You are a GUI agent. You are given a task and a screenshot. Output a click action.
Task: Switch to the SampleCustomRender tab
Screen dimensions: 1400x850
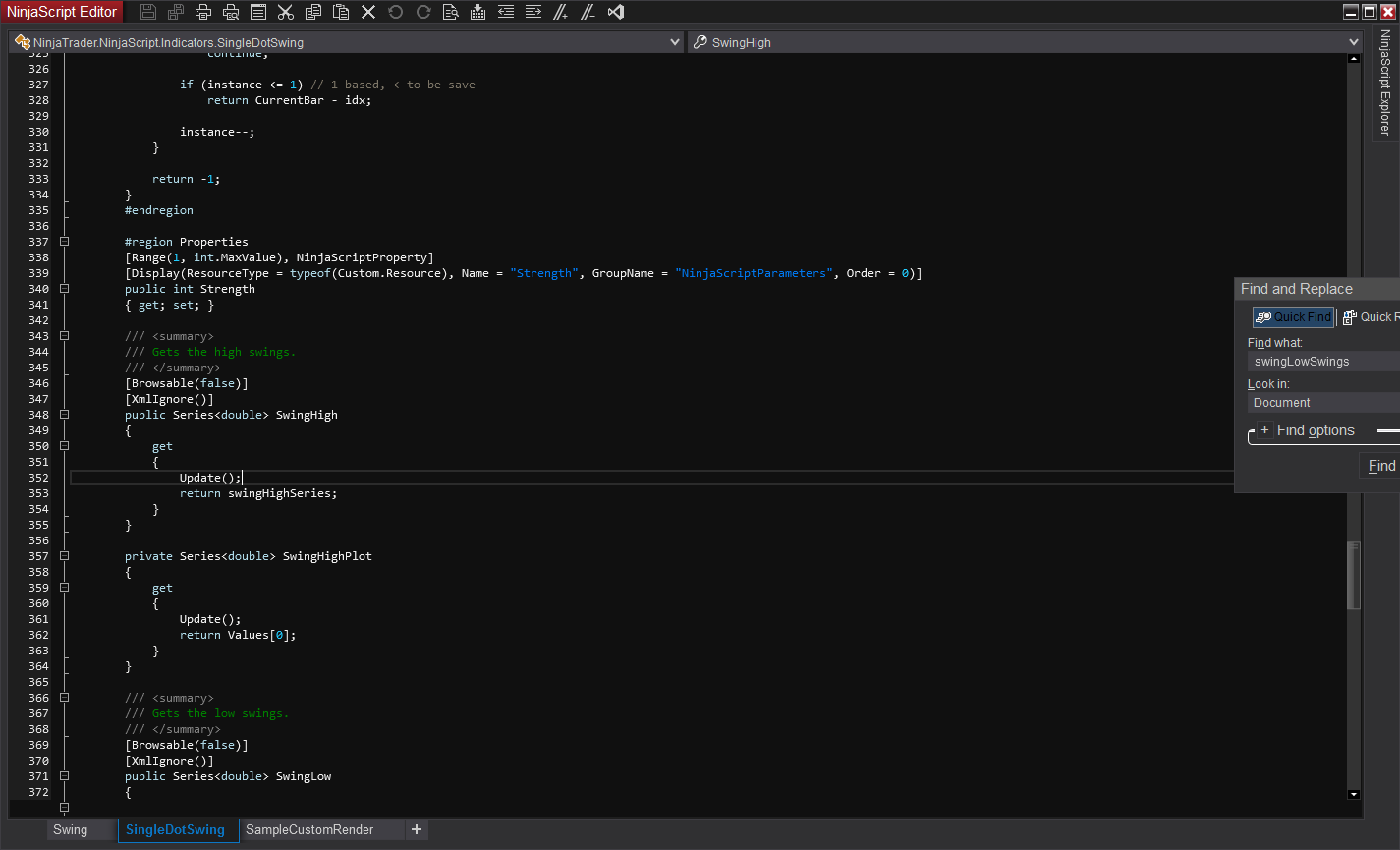click(x=308, y=830)
